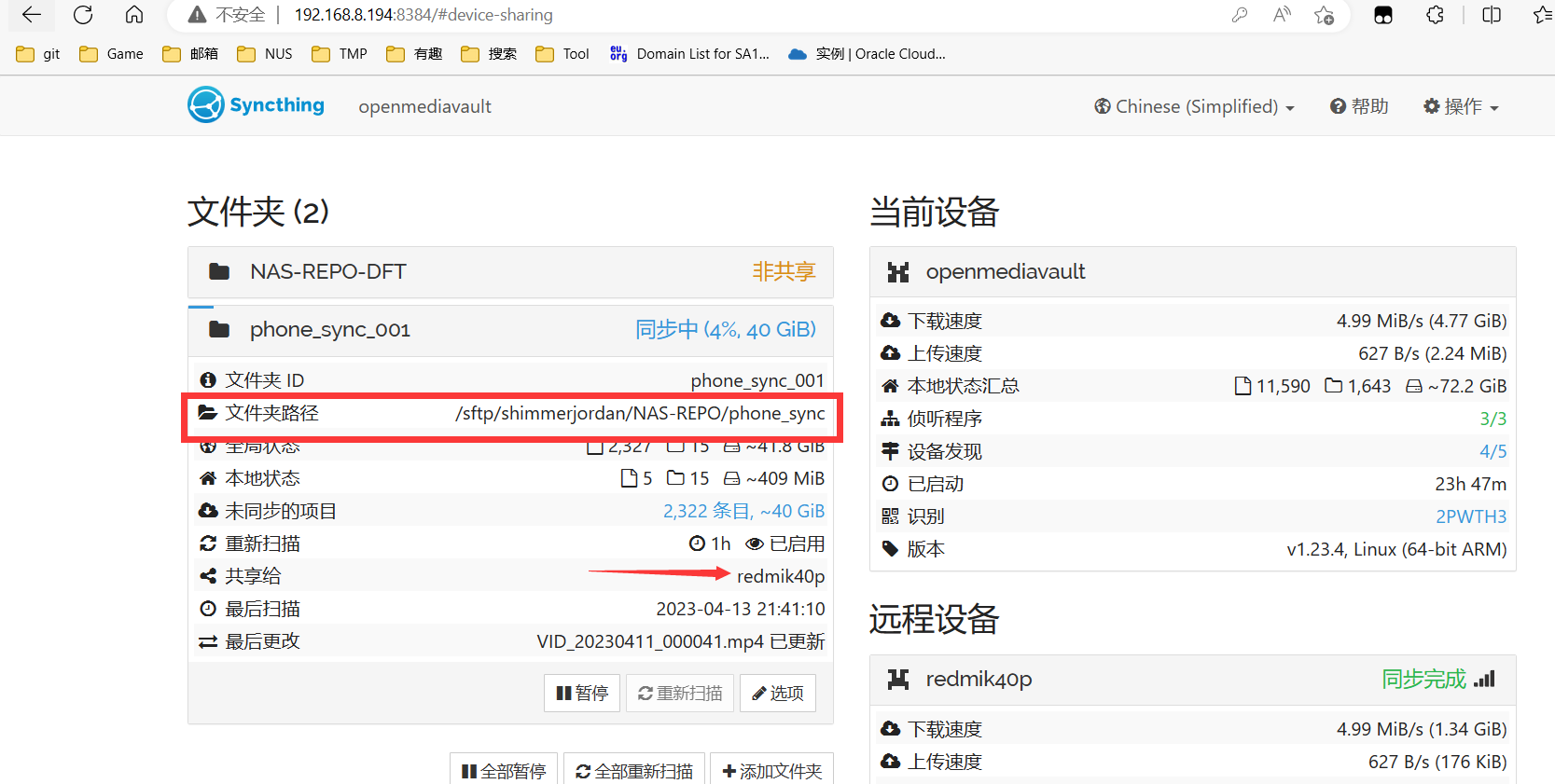Viewport: 1555px width, 784px height.
Task: Click the signal bars icon next to 同步完成
Action: [x=1484, y=679]
